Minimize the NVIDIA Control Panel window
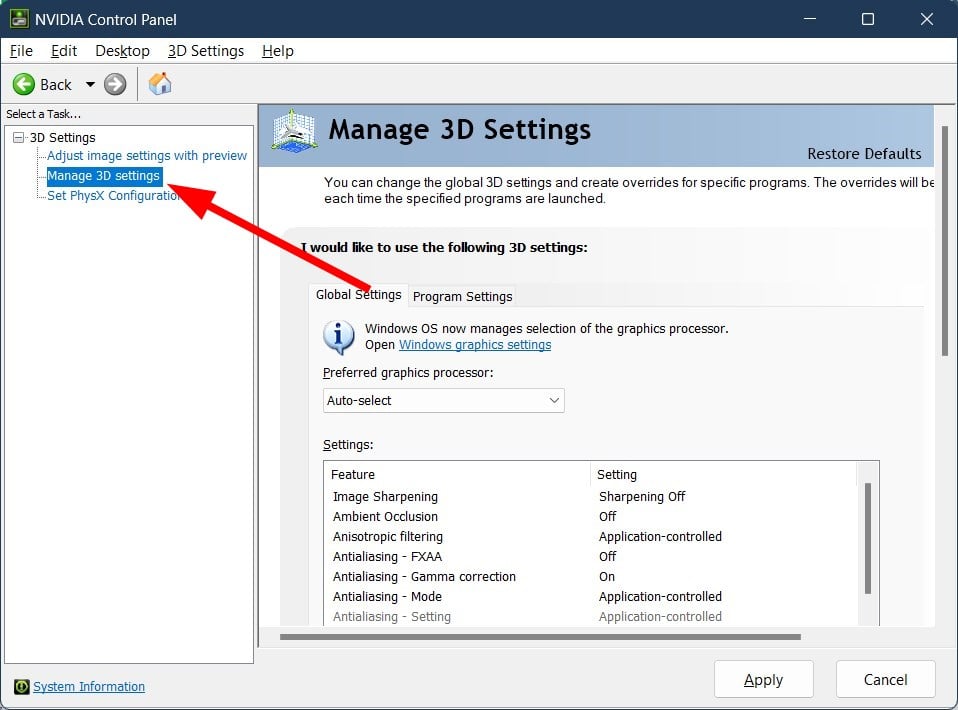The width and height of the screenshot is (958, 710). pyautogui.click(x=810, y=19)
